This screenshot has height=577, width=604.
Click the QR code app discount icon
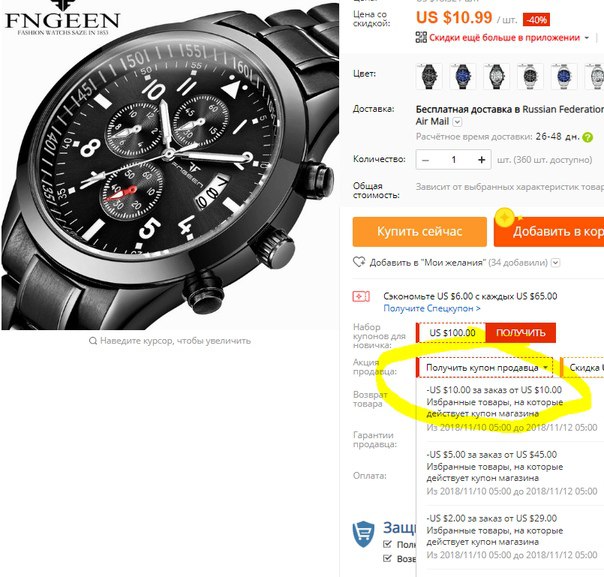click(x=421, y=37)
